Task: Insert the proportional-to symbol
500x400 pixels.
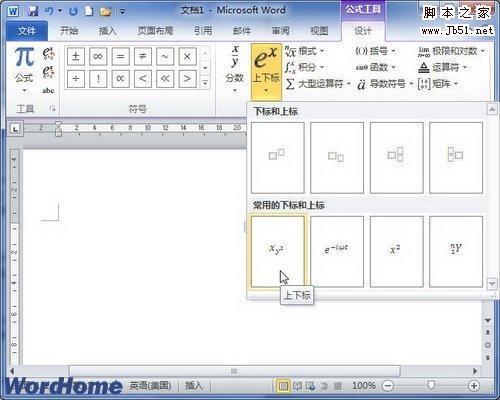Action: pos(120,79)
